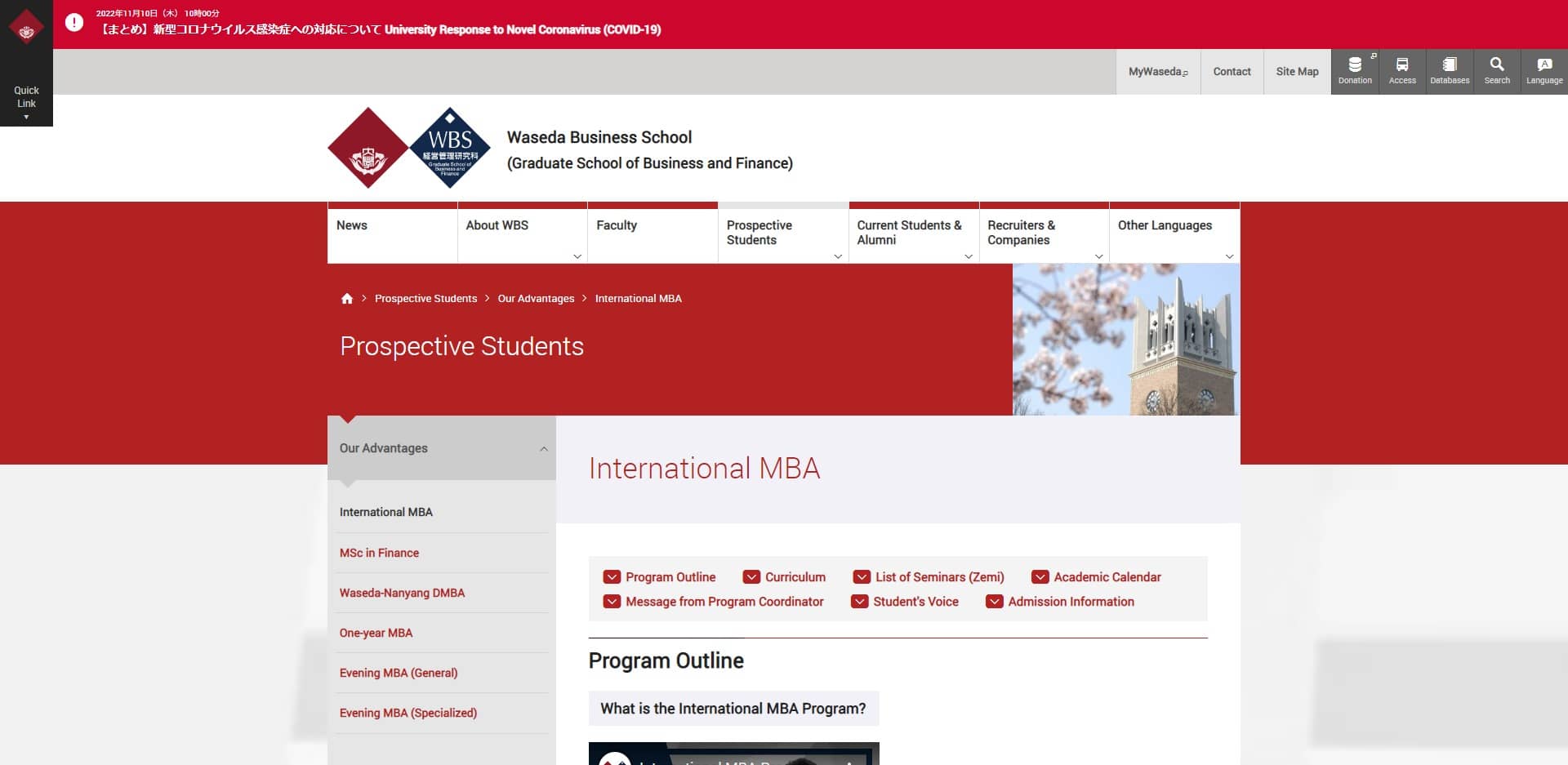Open Waseda-Nanyang DMBA page
Screen dimensions: 1568x765
pos(402,593)
